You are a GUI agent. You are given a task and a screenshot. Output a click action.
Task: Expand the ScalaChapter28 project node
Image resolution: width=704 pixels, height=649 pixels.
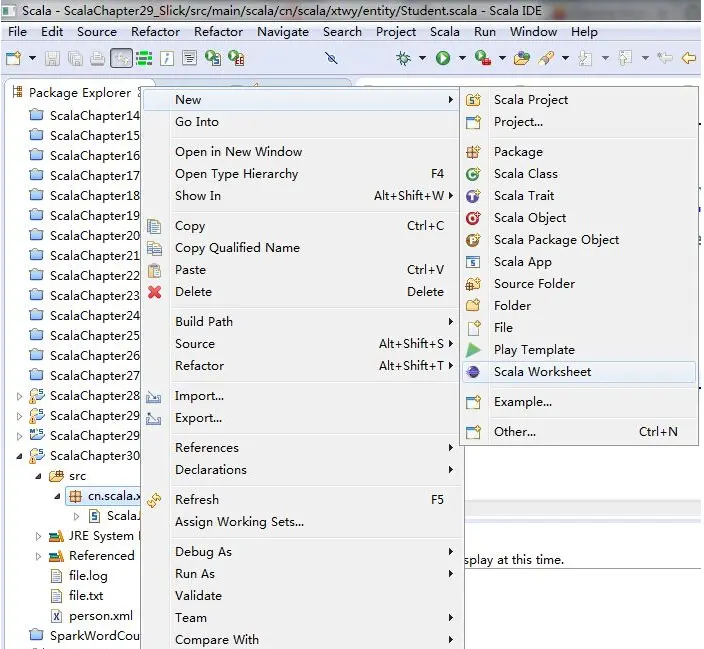[x=19, y=397]
